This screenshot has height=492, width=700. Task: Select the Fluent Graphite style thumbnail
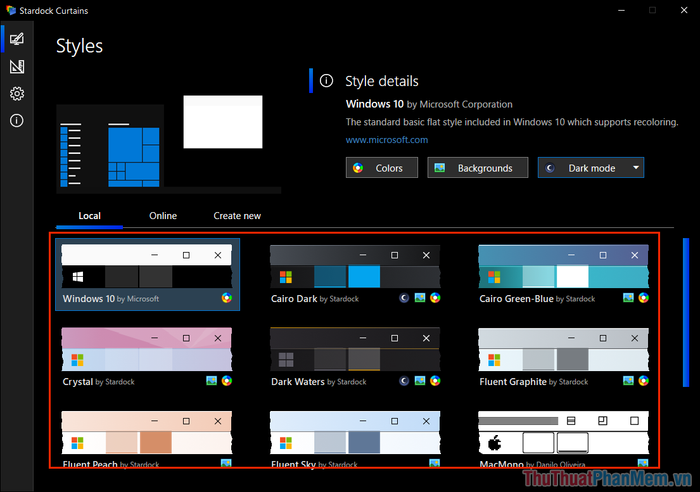coord(563,349)
